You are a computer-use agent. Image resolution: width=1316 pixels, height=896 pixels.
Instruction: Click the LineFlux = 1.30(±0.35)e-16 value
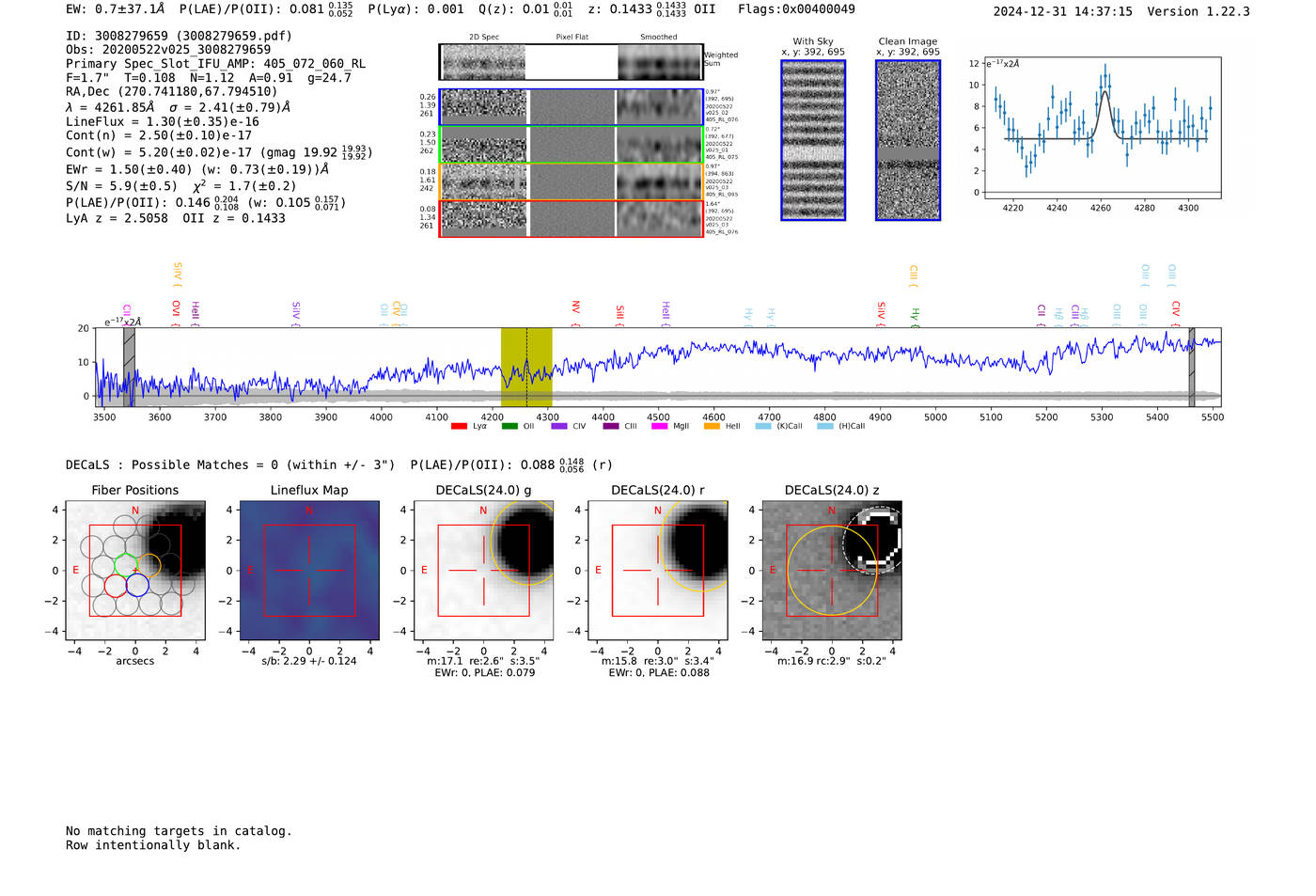163,122
